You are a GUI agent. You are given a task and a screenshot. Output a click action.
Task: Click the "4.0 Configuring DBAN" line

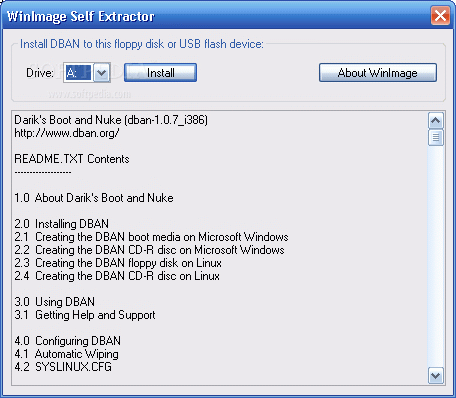point(68,341)
